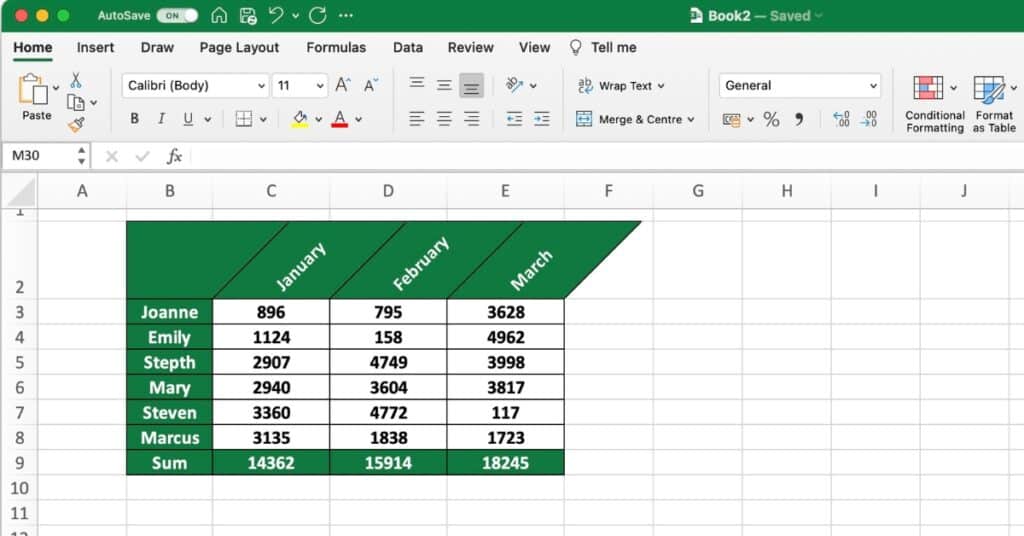Increase font size with the large A

(x=343, y=85)
